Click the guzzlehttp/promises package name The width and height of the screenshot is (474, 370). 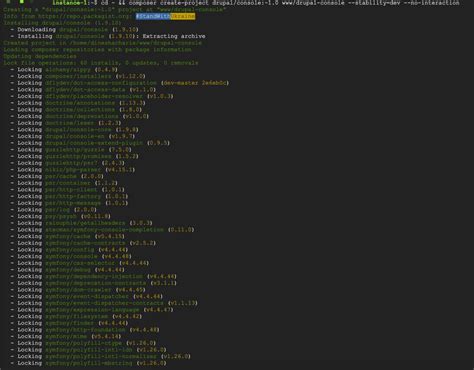pyautogui.click(x=78, y=156)
